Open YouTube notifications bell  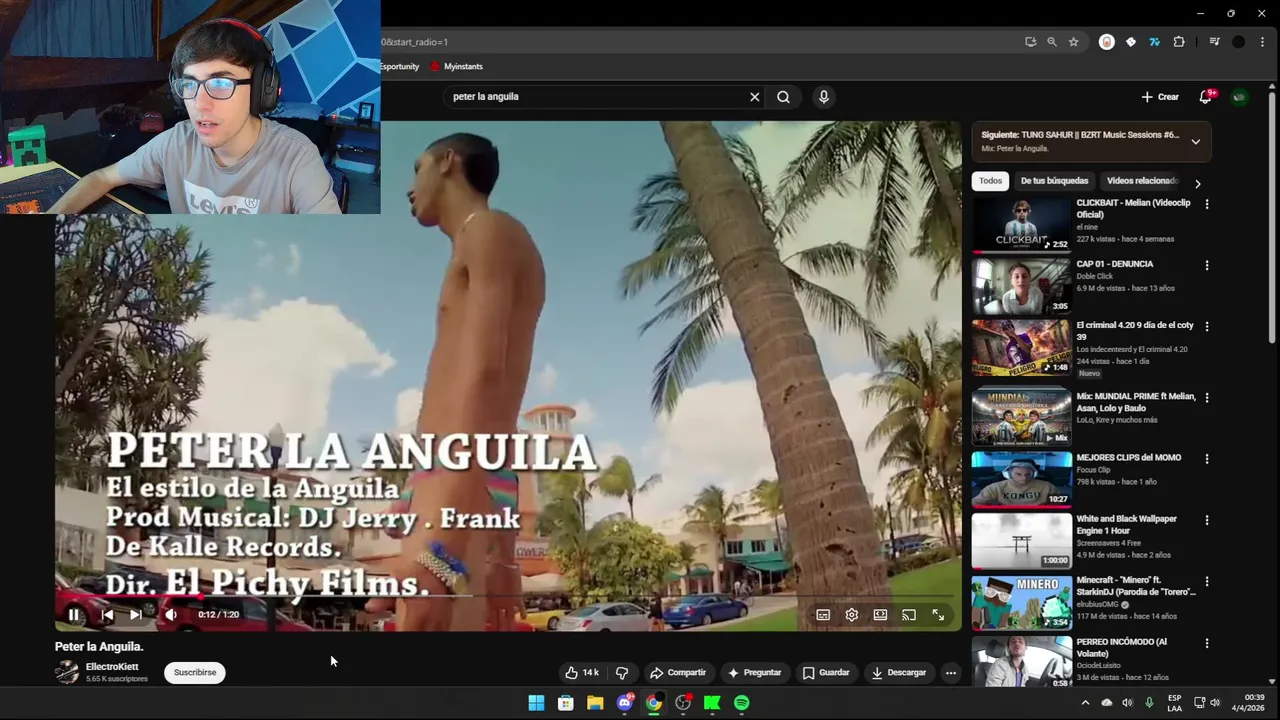1206,96
